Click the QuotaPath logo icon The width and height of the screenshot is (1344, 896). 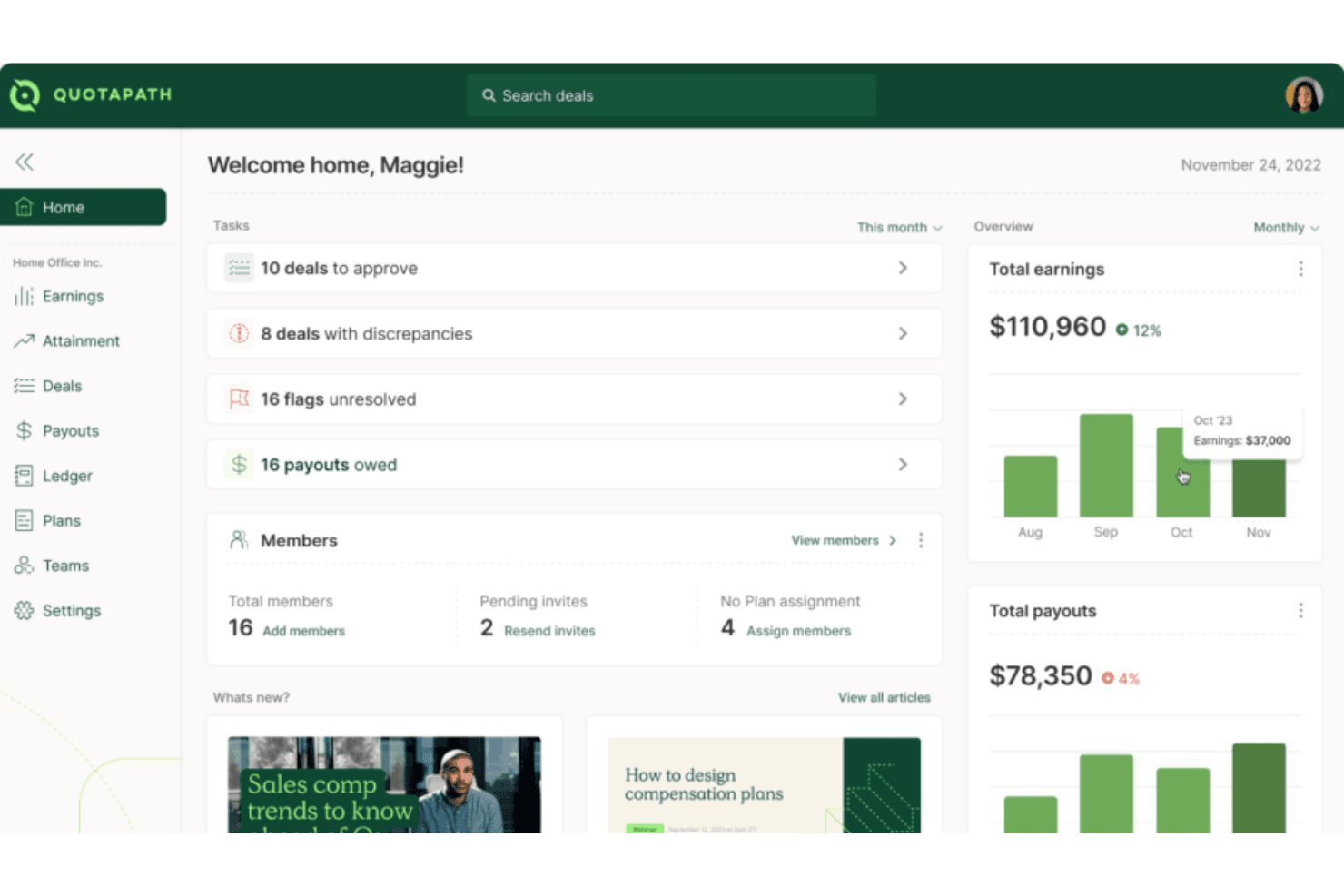click(x=25, y=94)
